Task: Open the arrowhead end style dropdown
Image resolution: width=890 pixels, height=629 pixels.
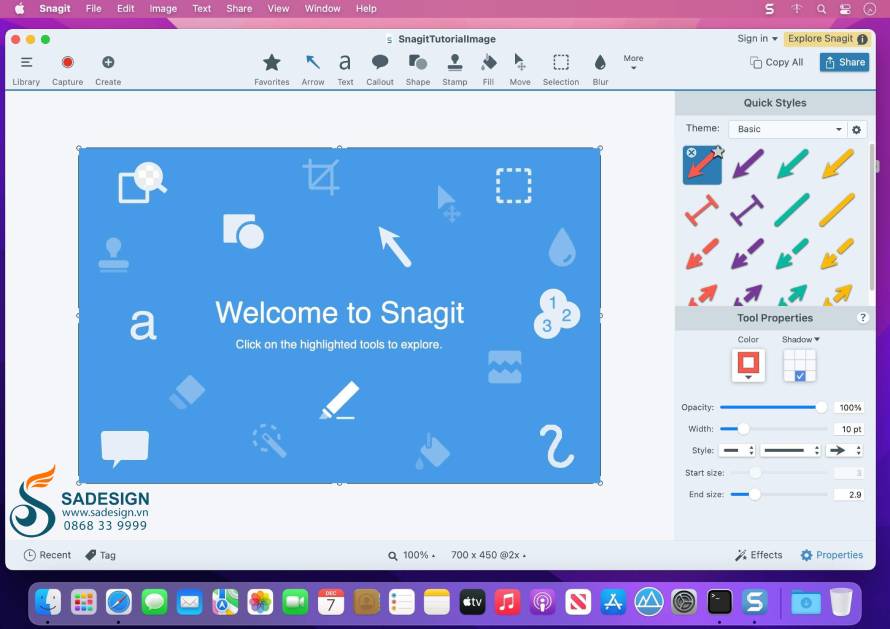Action: coord(845,450)
